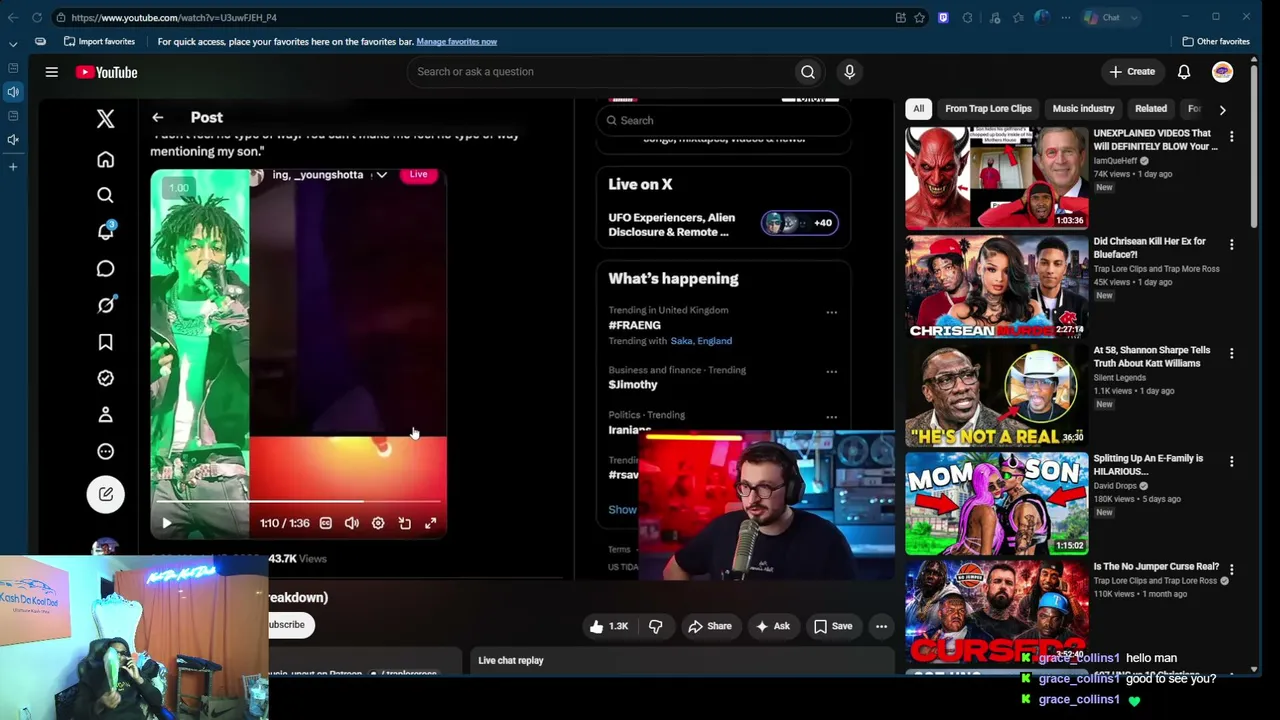This screenshot has width=1280, height=720.
Task: Select From Trap Lore Clips chip
Action: point(988,108)
